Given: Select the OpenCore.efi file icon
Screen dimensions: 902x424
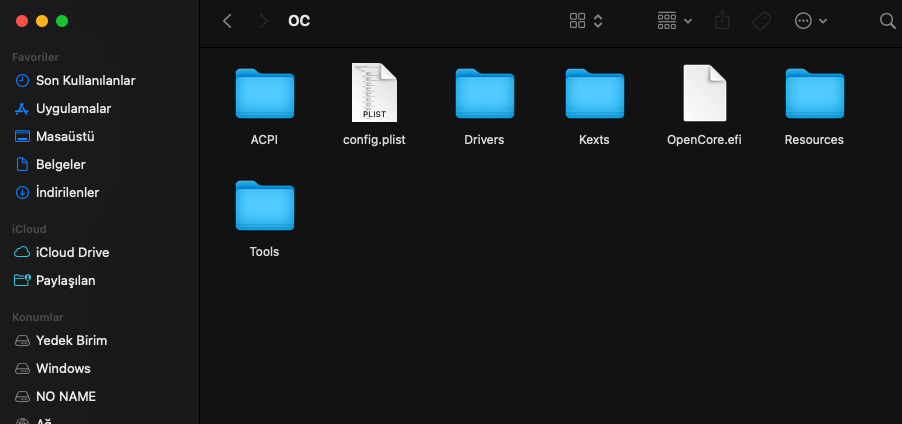Looking at the screenshot, I should click(x=704, y=92).
